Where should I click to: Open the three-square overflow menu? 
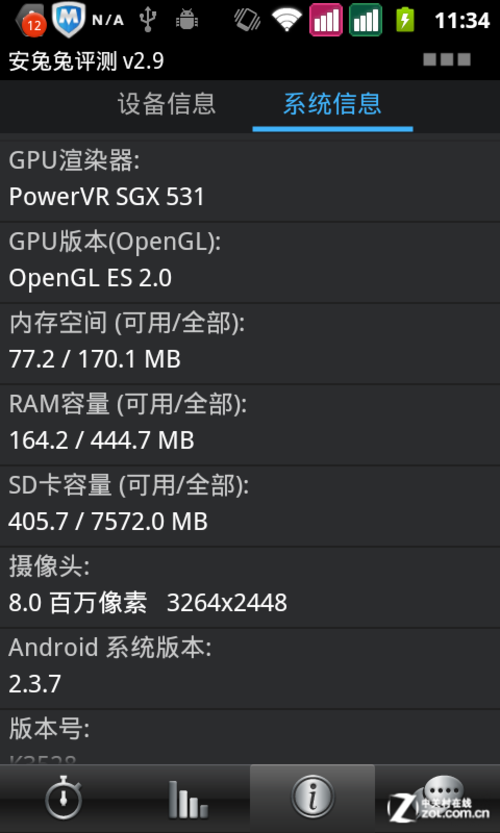pyautogui.click(x=447, y=60)
